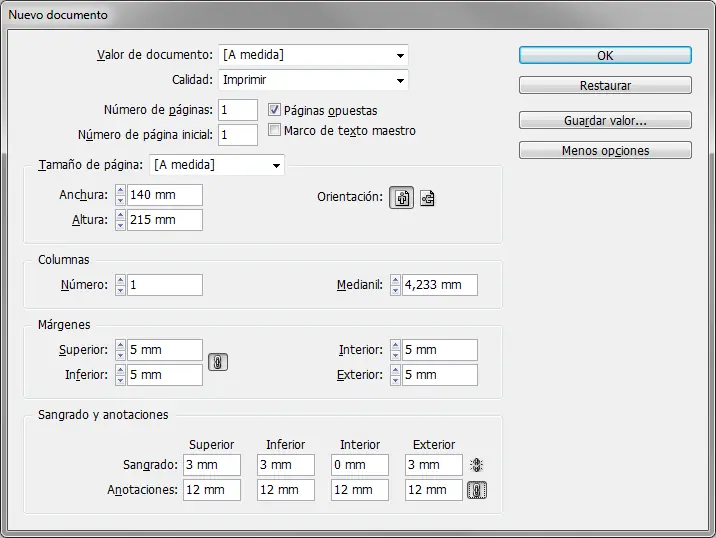
Task: Decrease Altura with down arrow
Action: [120, 225]
